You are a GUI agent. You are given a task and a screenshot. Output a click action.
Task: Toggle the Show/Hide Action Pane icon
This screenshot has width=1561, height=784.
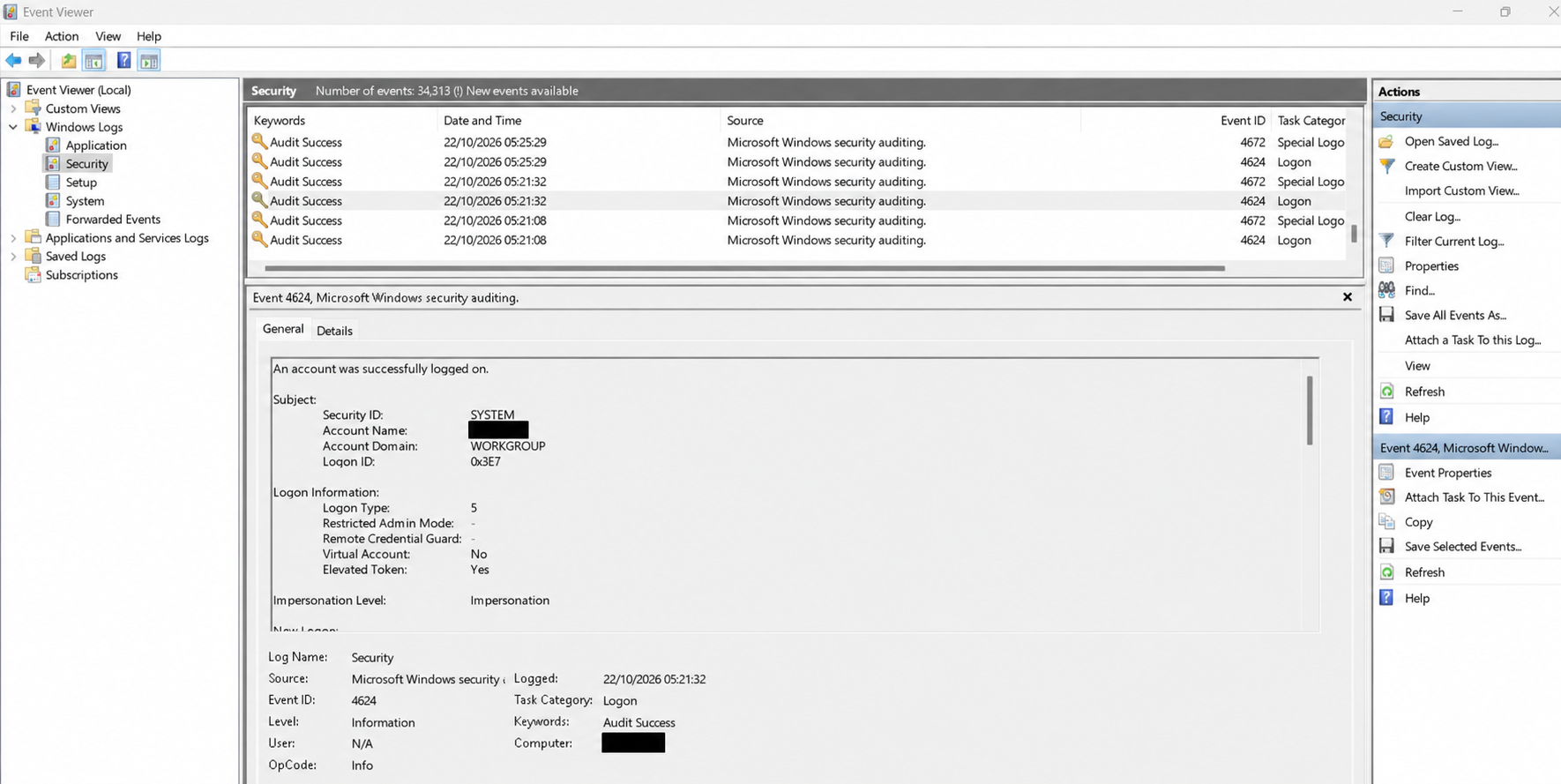[x=150, y=60]
